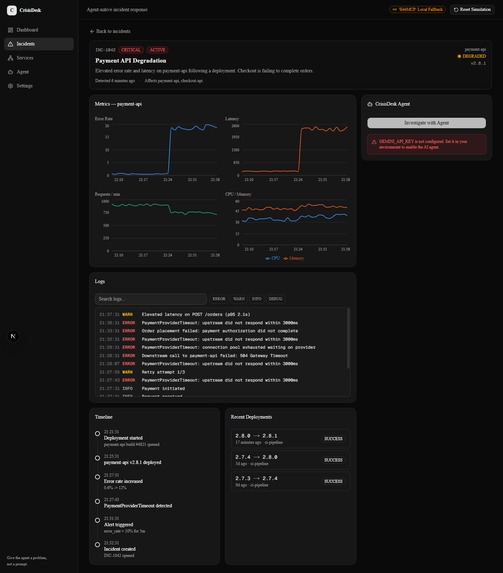The image size is (503, 573).
Task: Click the CrisisDesk logo icon
Action: click(12, 10)
